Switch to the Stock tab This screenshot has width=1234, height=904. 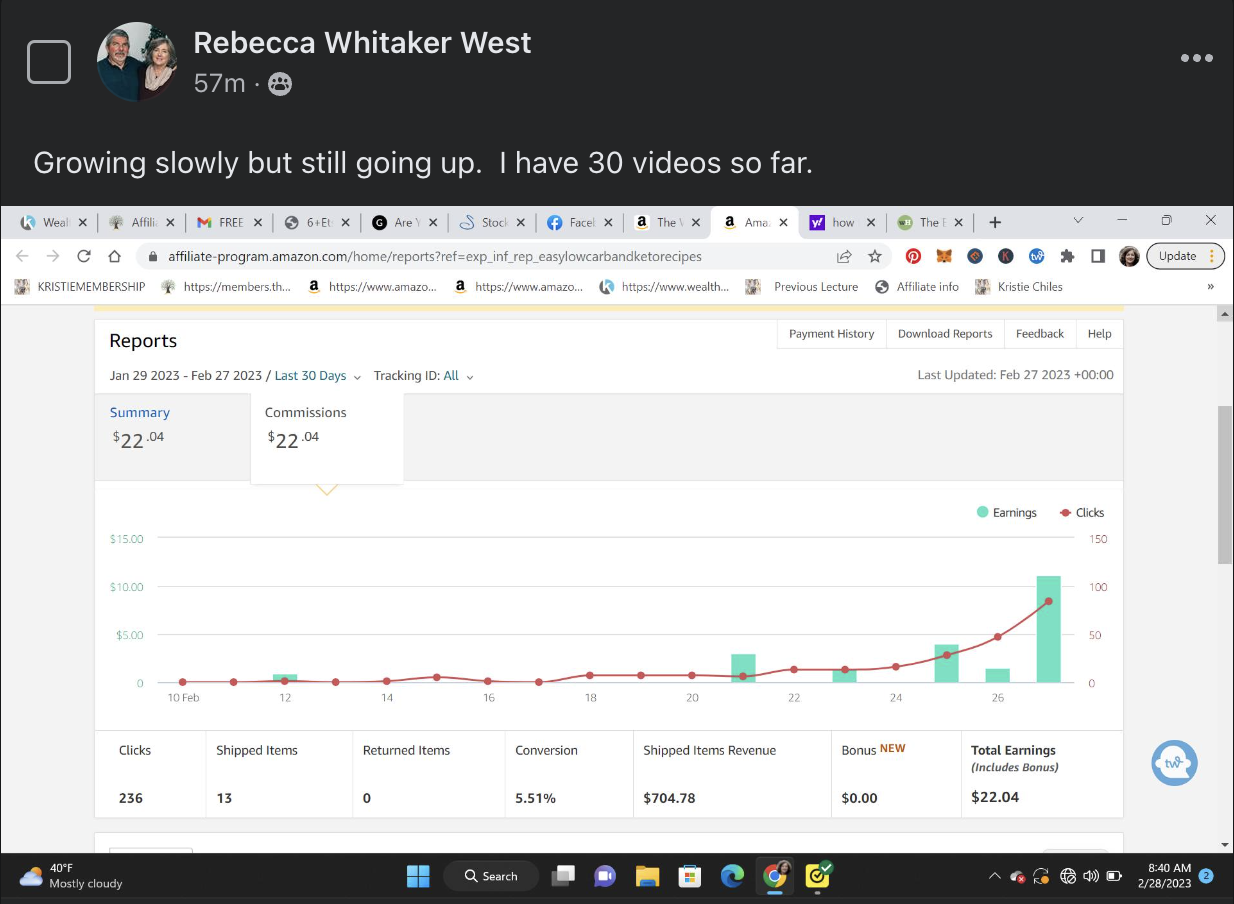(492, 222)
